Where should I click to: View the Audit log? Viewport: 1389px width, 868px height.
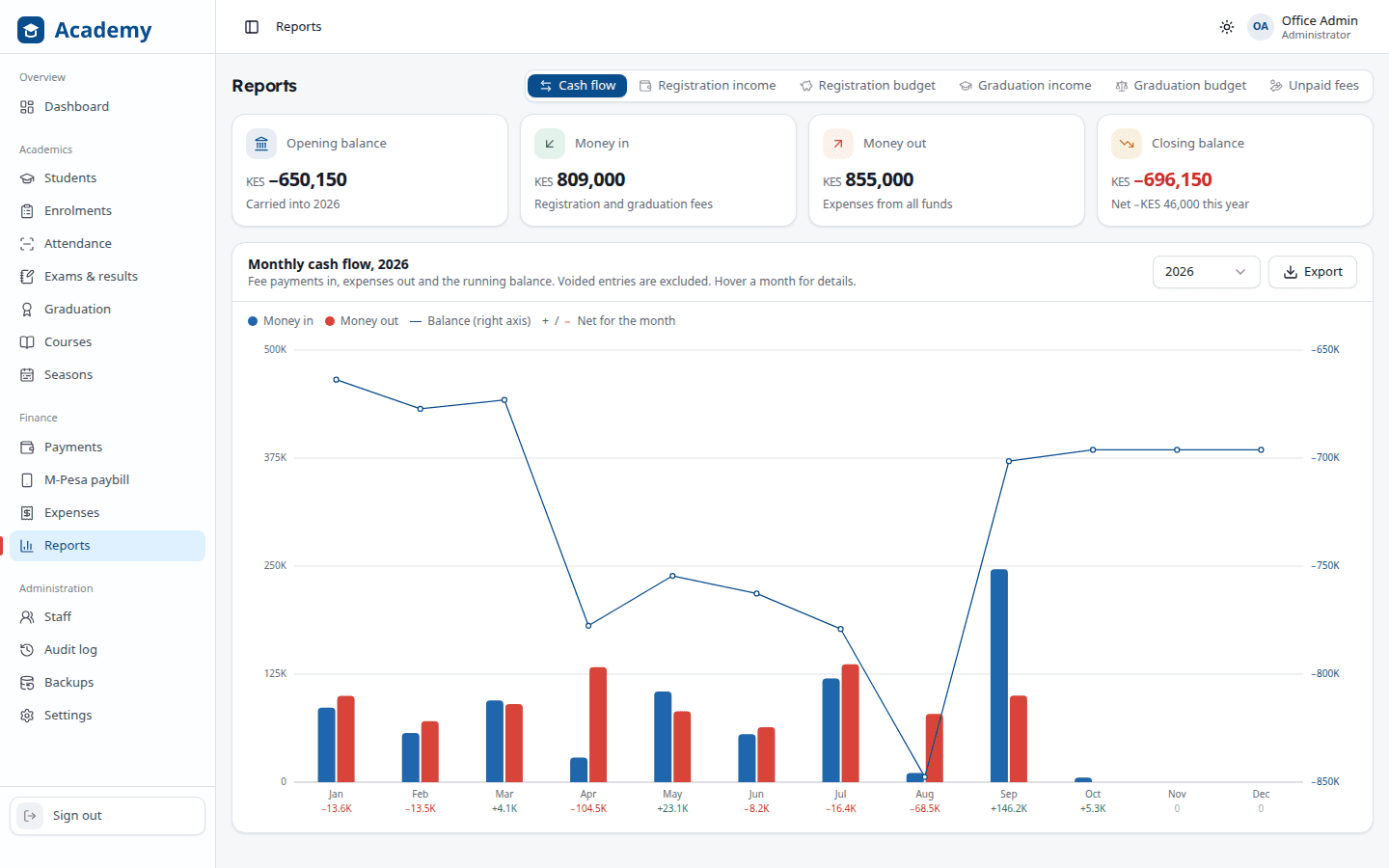tap(107, 650)
